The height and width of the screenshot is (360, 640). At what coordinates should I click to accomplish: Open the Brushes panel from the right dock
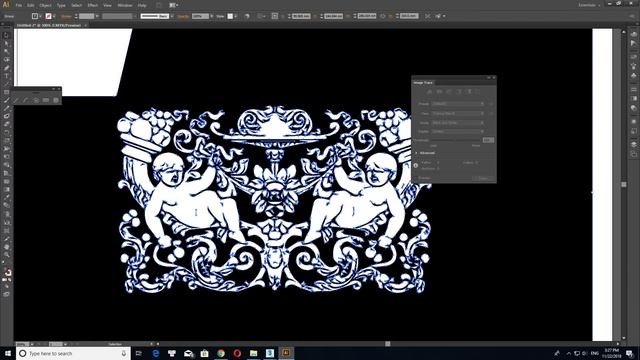click(633, 66)
